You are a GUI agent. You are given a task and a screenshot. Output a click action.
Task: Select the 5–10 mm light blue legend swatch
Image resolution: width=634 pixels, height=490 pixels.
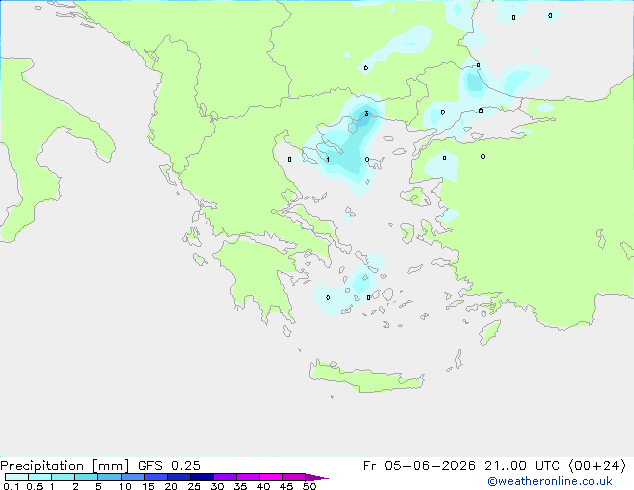click(109, 477)
